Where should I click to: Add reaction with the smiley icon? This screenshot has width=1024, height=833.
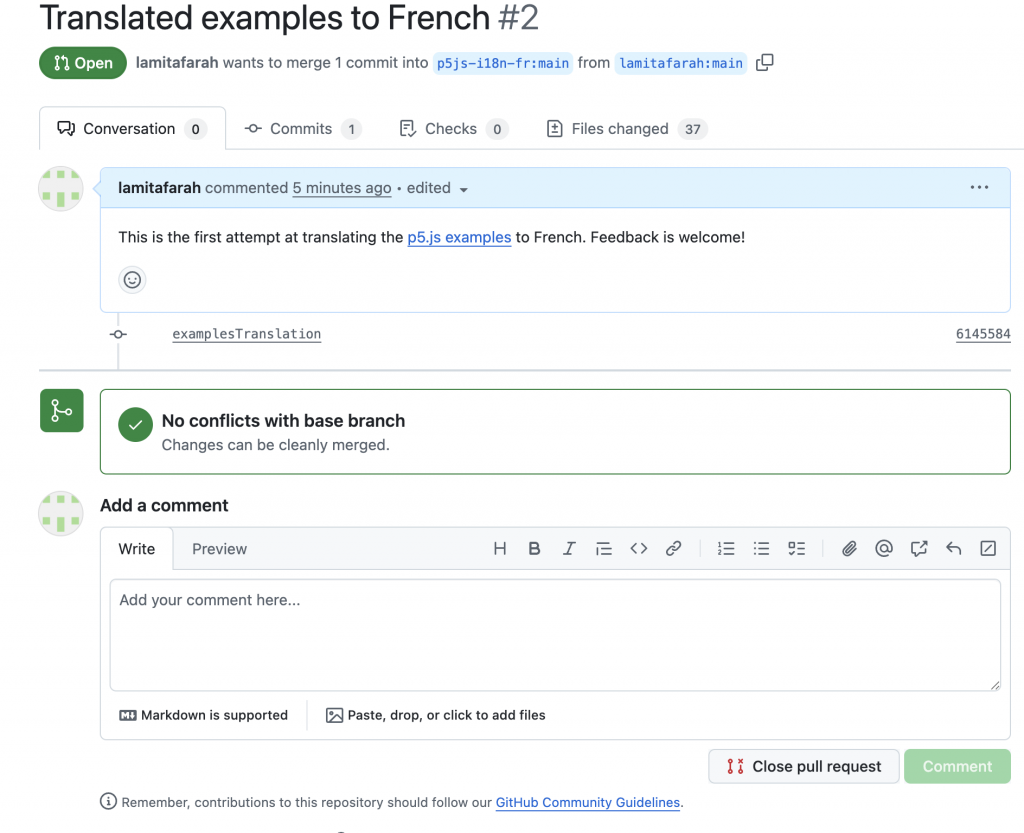coord(132,280)
